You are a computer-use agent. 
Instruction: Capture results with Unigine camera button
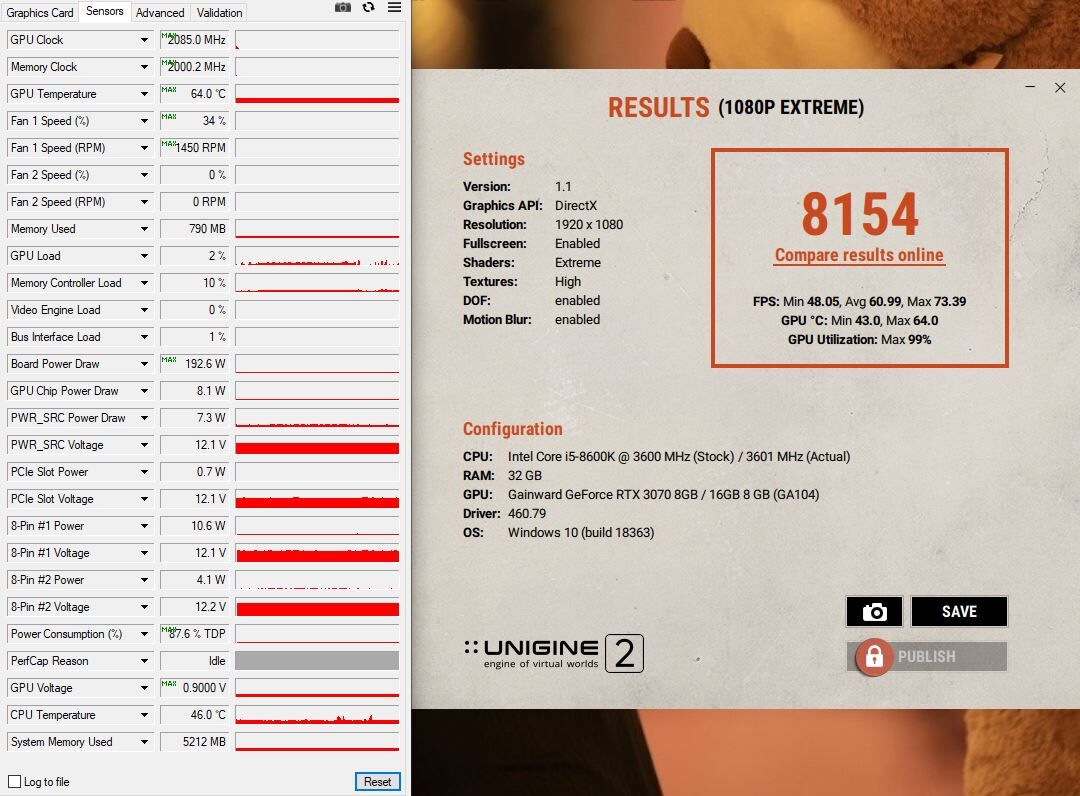tap(874, 611)
